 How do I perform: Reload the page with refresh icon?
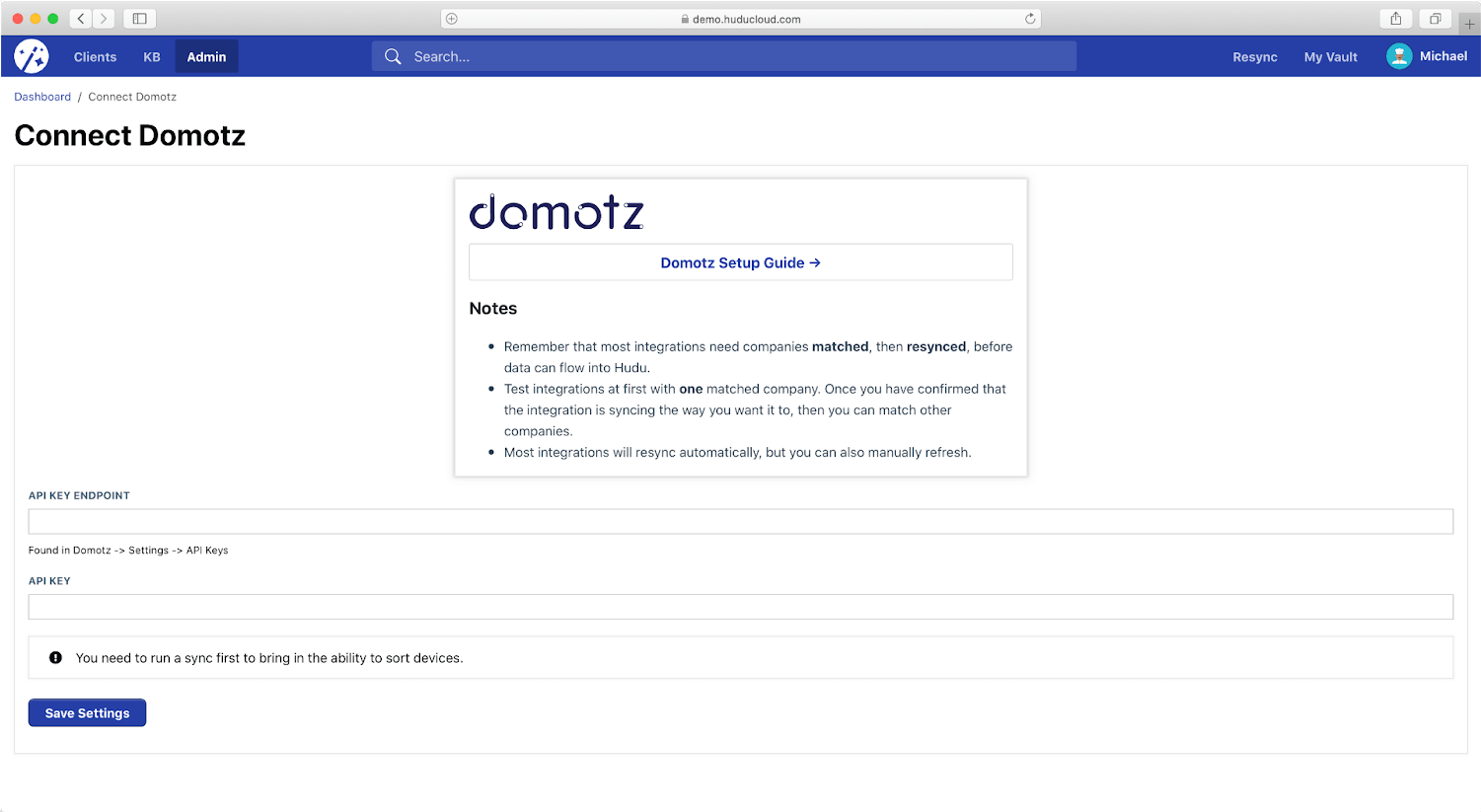click(x=1030, y=19)
